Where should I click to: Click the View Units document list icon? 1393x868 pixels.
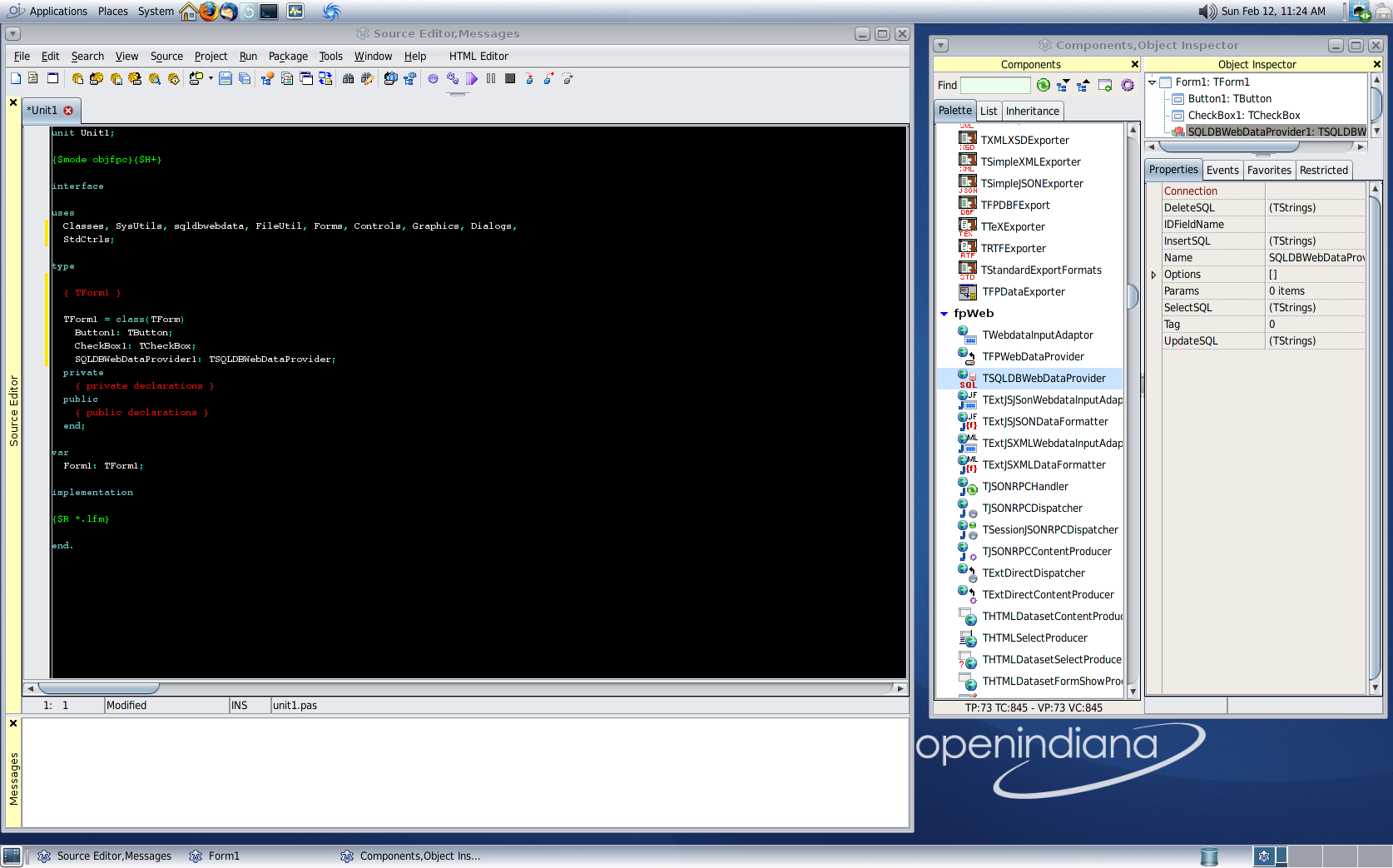coord(287,78)
